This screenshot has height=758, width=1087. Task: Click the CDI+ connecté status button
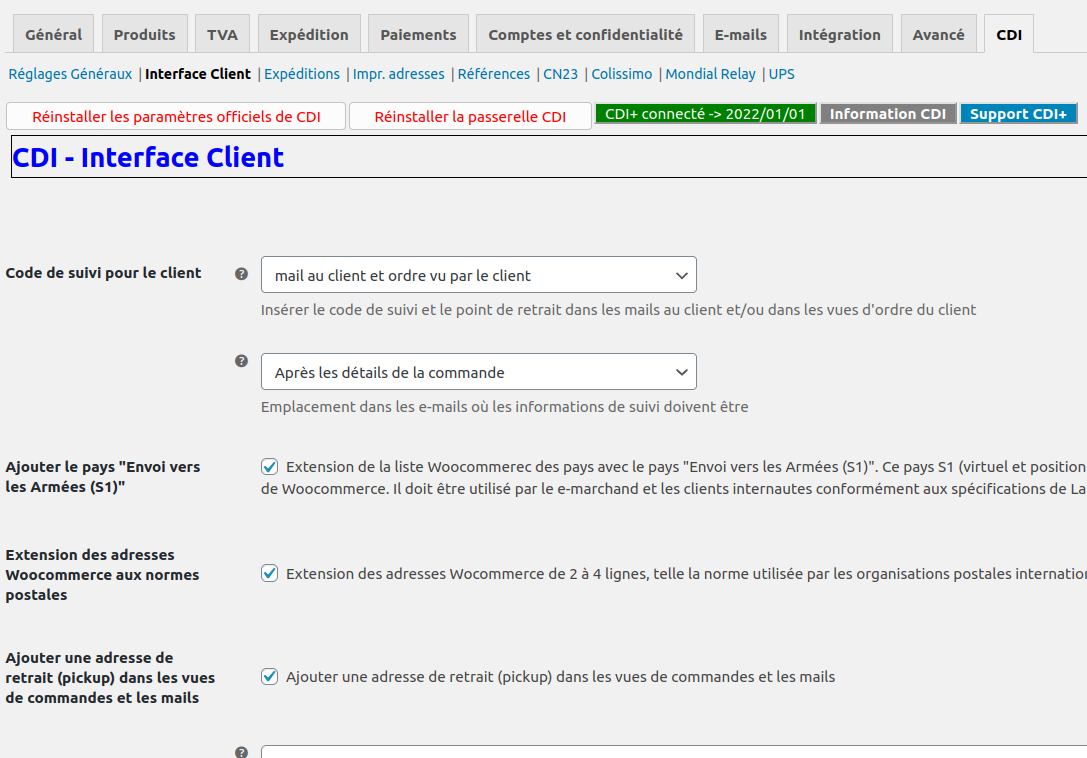pyautogui.click(x=705, y=114)
